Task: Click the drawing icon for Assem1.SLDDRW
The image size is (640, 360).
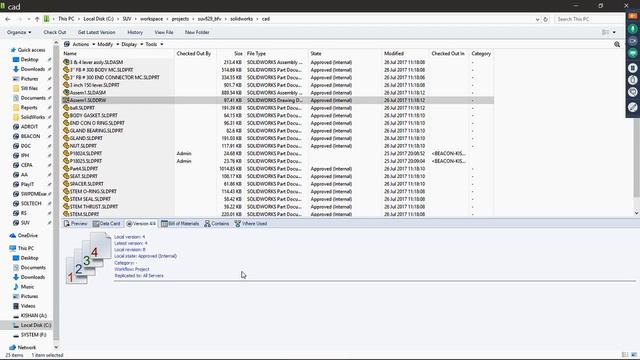Action: [x=66, y=100]
